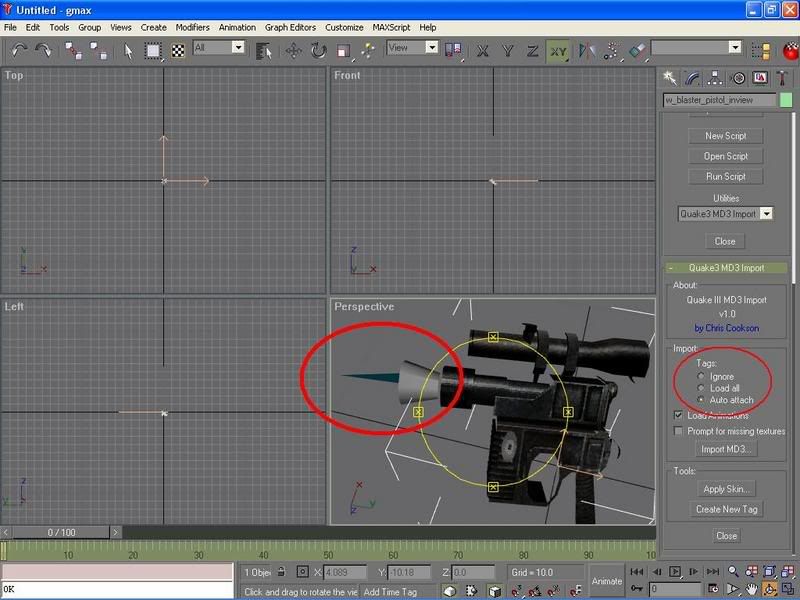Select the Auto attach tags radio button
The height and width of the screenshot is (600, 800).
(701, 400)
